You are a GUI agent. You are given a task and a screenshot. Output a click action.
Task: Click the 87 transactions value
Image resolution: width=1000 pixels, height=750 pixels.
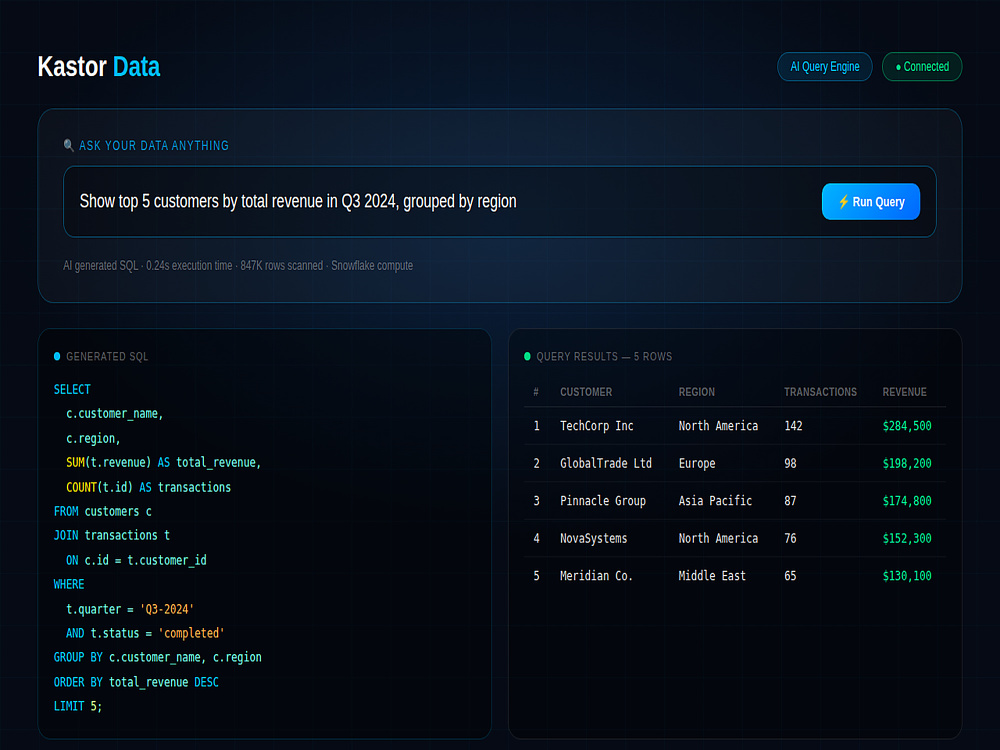click(790, 501)
